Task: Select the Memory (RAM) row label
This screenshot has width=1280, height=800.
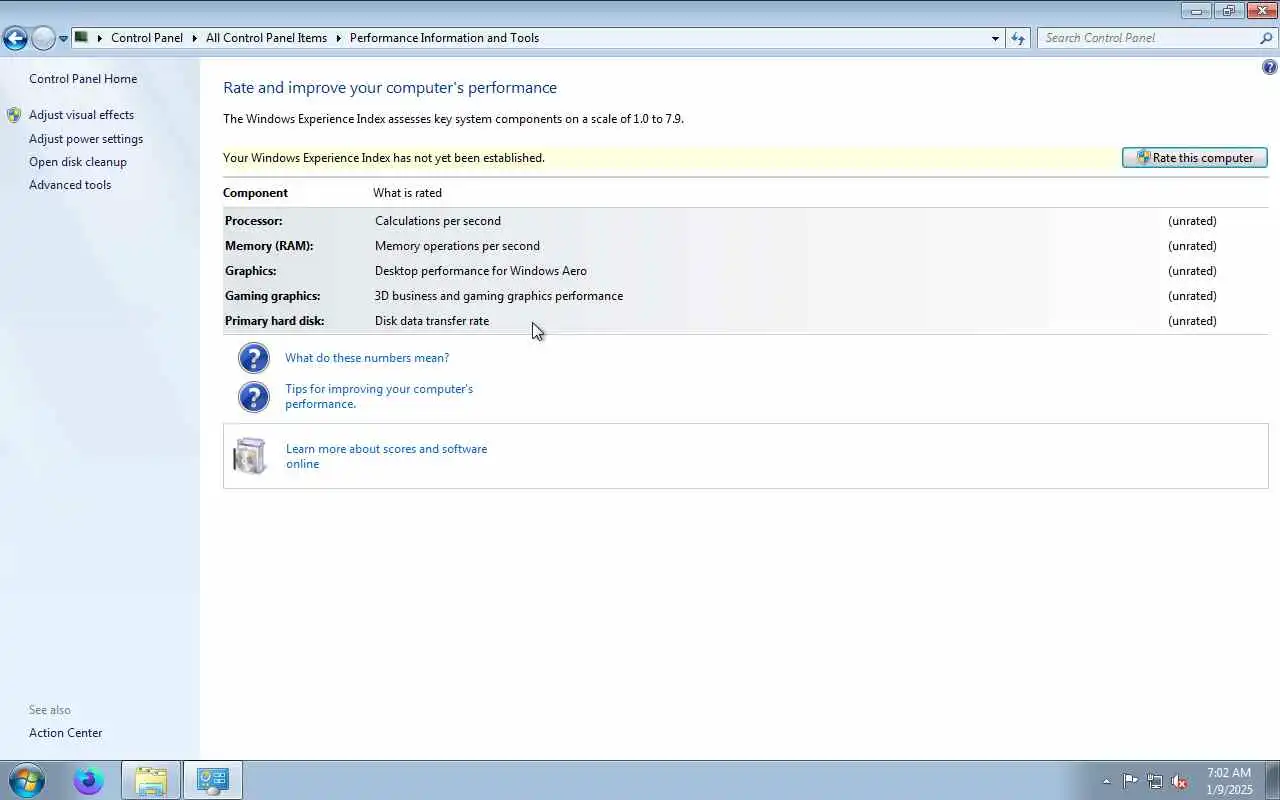Action: [269, 246]
